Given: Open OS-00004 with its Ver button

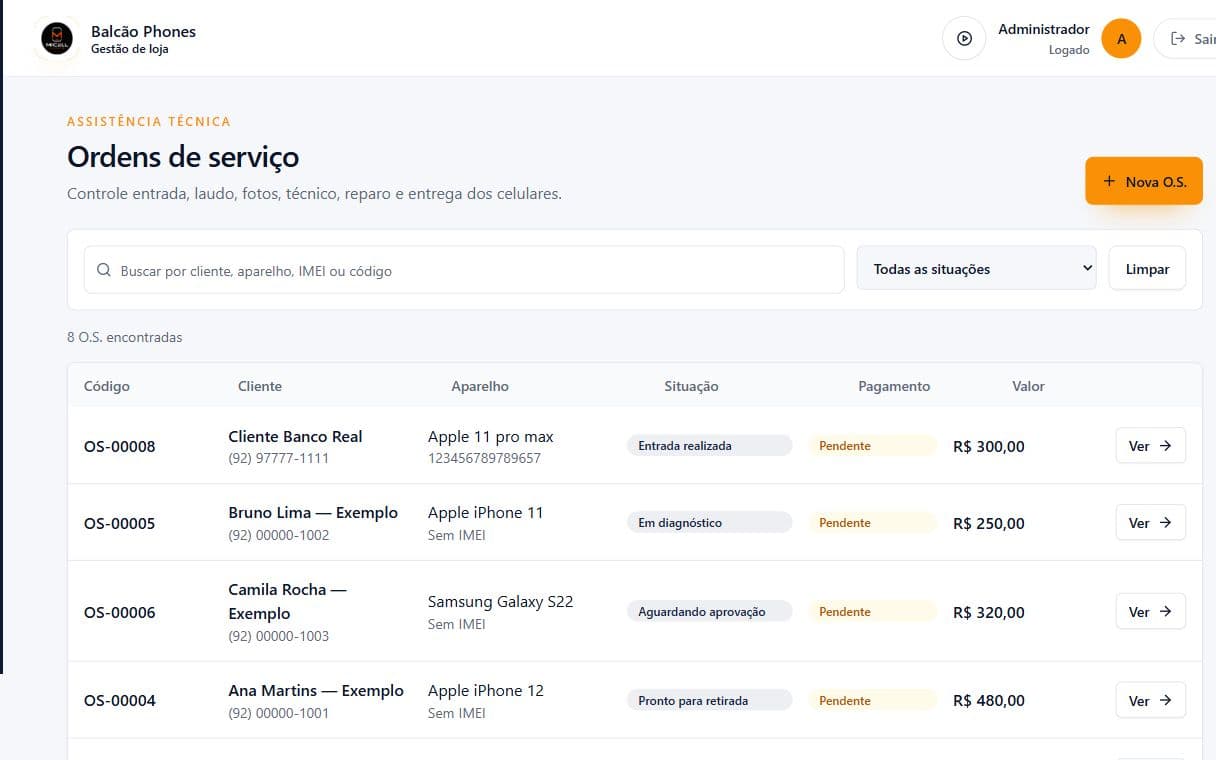Looking at the screenshot, I should click(1150, 701).
